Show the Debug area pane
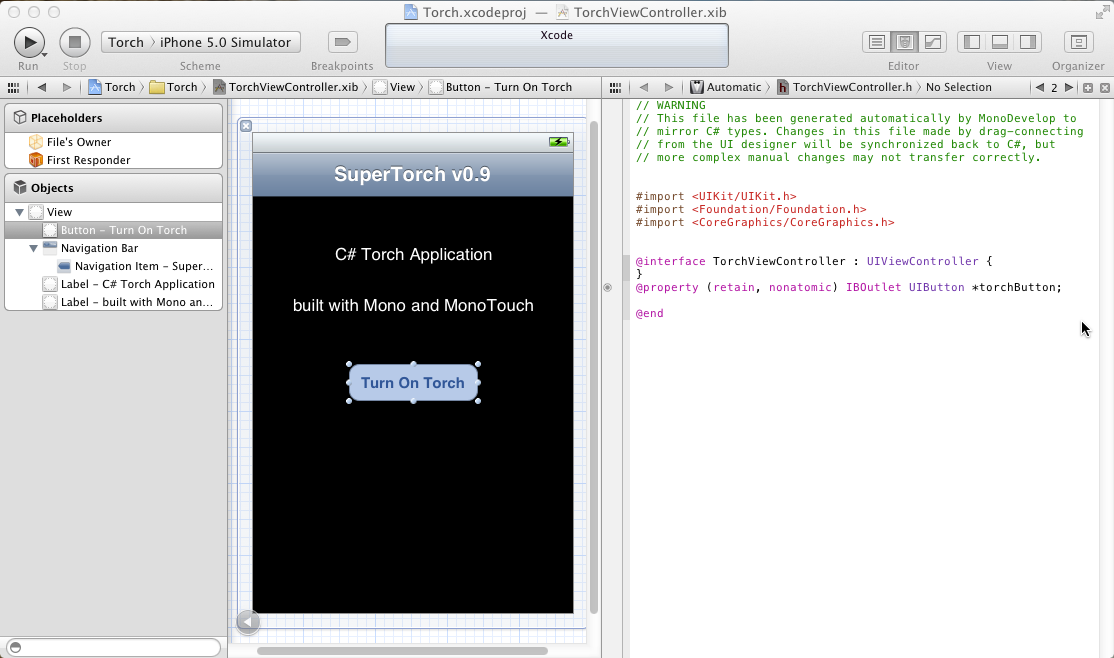The width and height of the screenshot is (1114, 658). (x=999, y=42)
